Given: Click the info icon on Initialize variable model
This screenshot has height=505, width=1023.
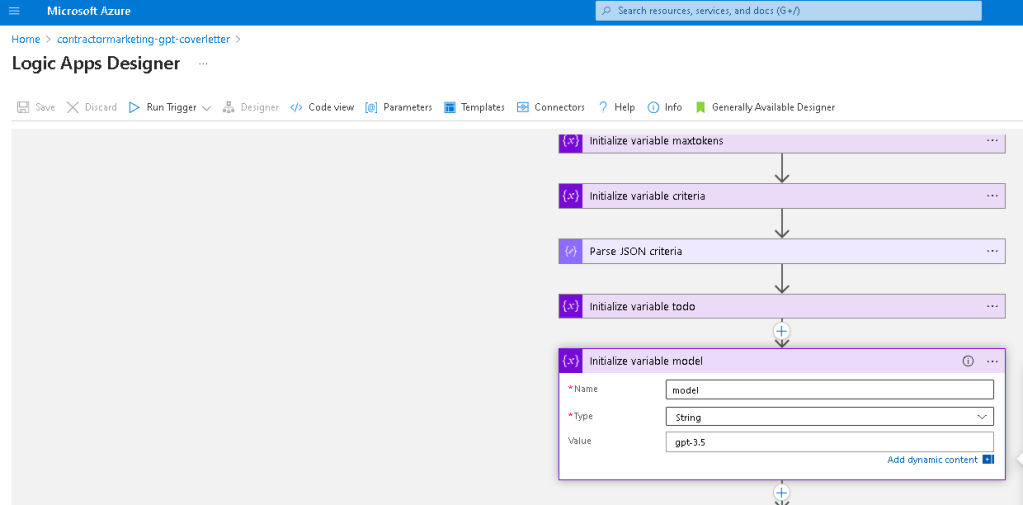Looking at the screenshot, I should [x=968, y=361].
